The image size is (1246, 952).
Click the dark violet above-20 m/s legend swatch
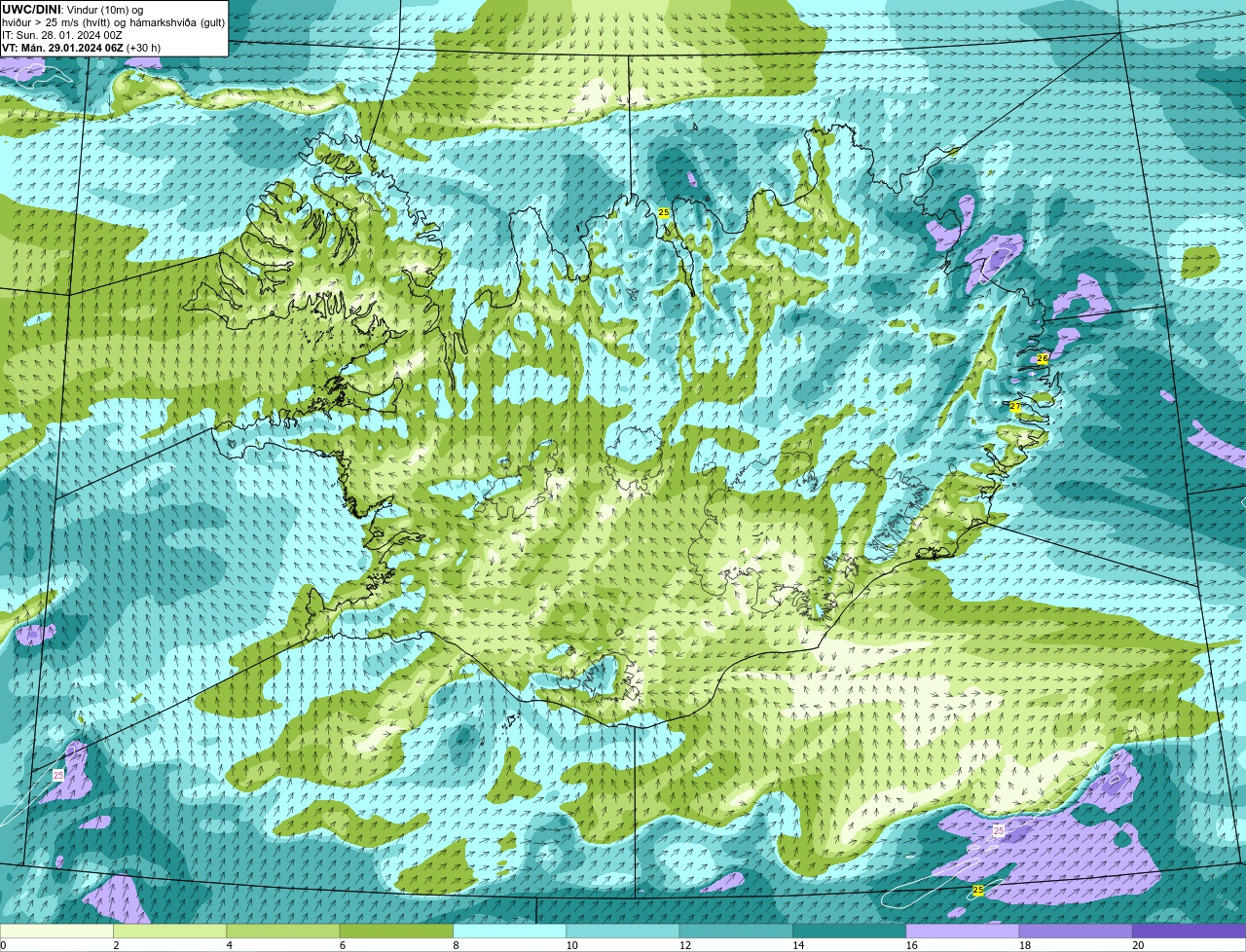[1189, 932]
